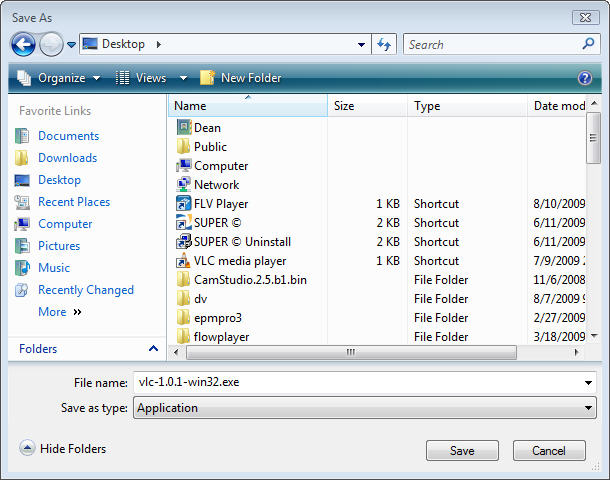Expand the arrow after Desktop in address bar
Screen dimensions: 610x480
159,44
